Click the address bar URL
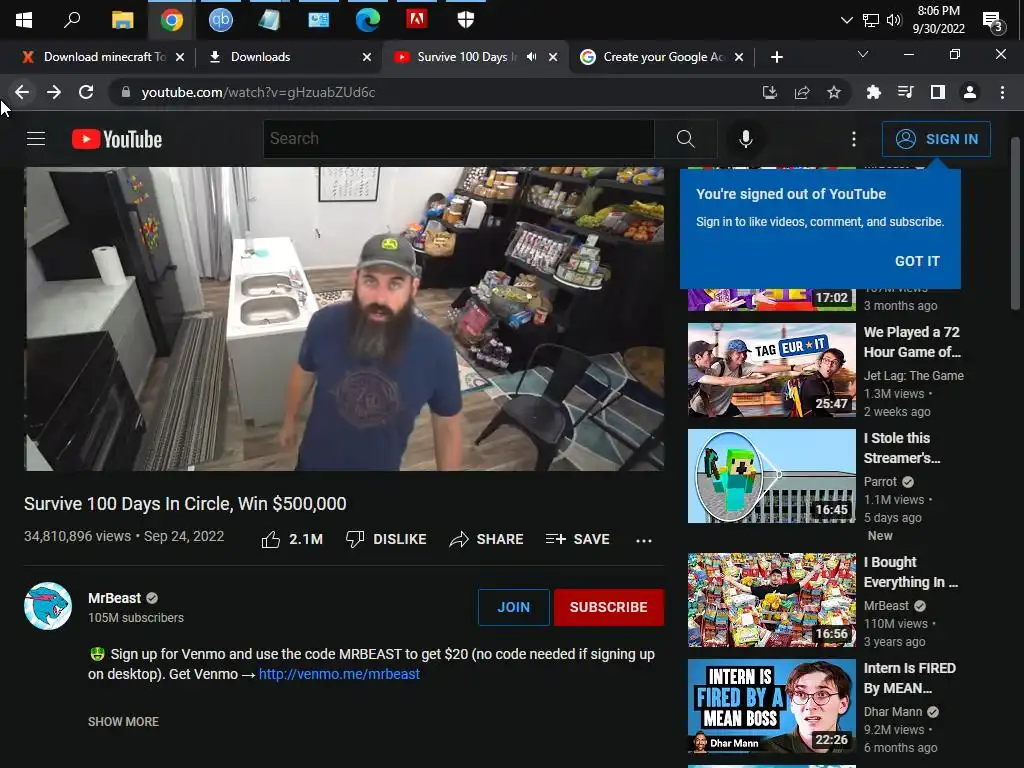This screenshot has width=1024, height=768. (x=258, y=92)
